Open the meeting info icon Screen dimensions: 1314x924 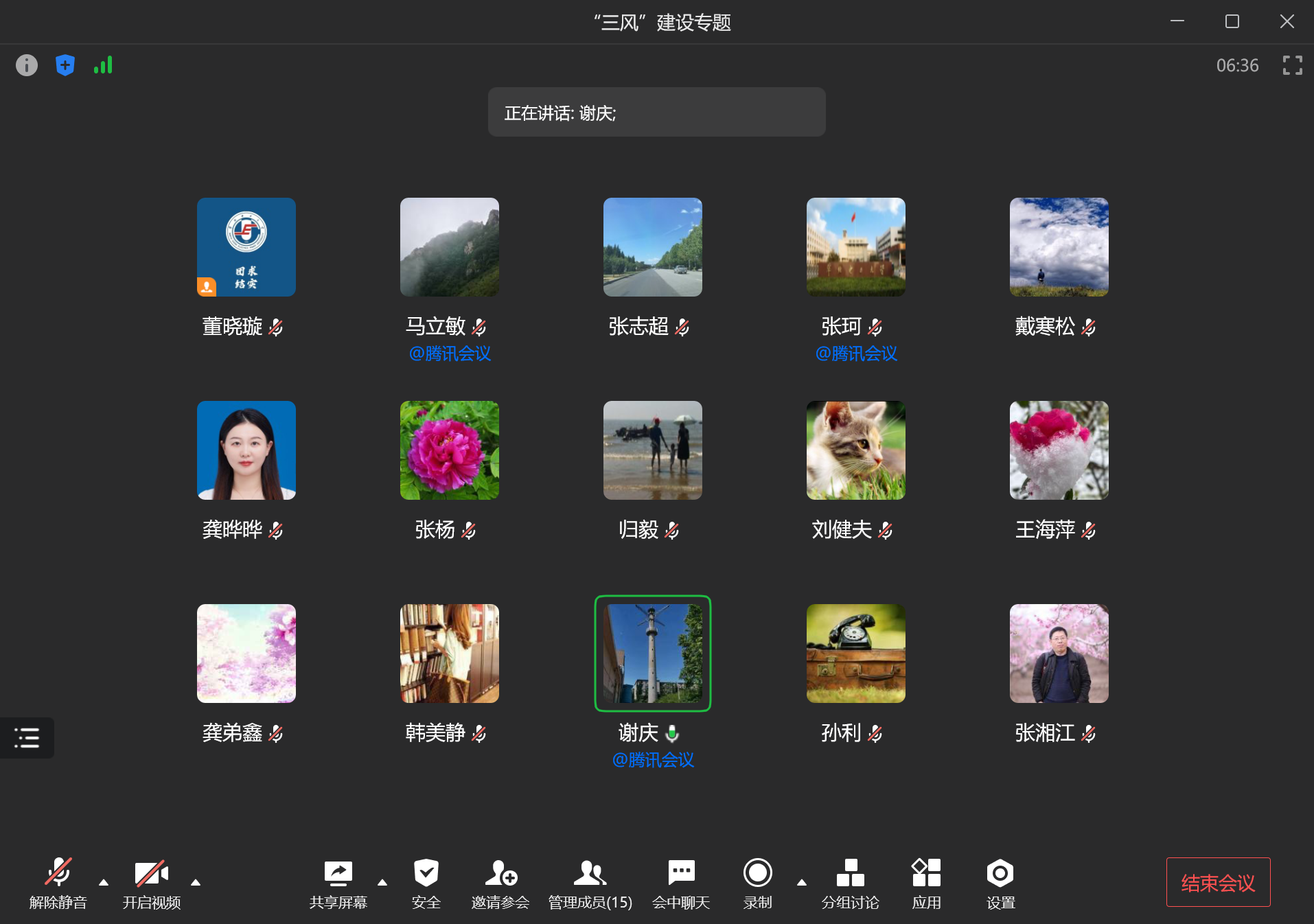[x=27, y=65]
